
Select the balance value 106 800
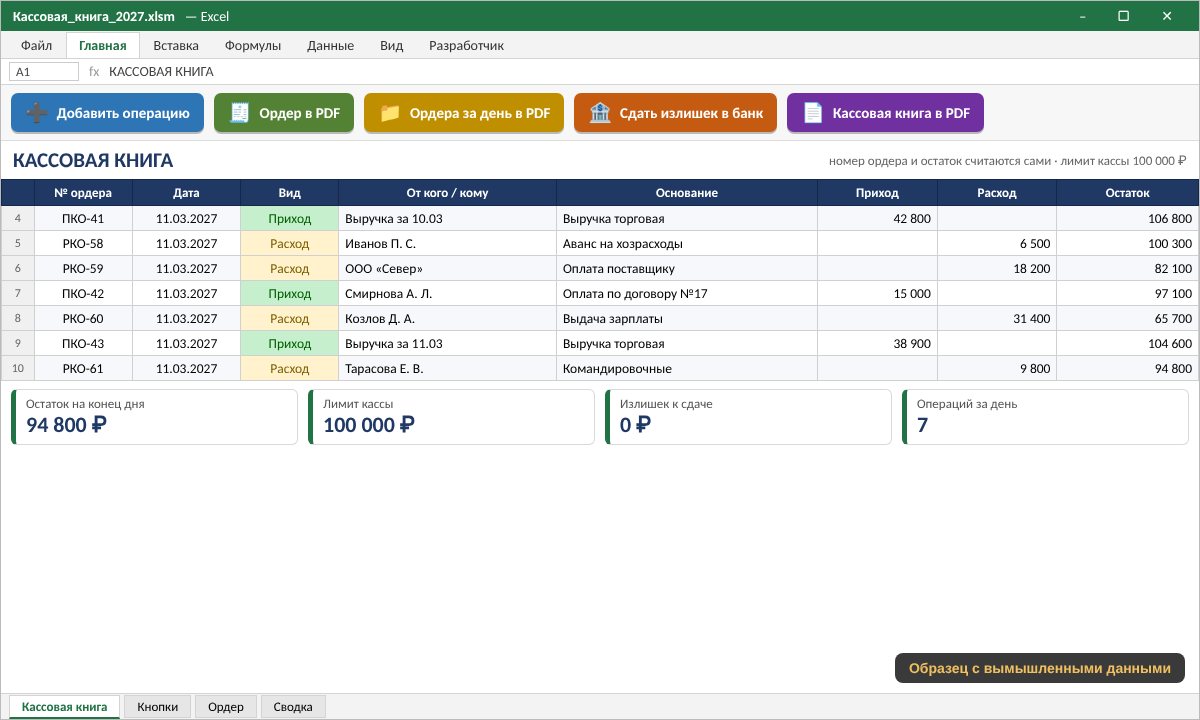click(x=1128, y=219)
